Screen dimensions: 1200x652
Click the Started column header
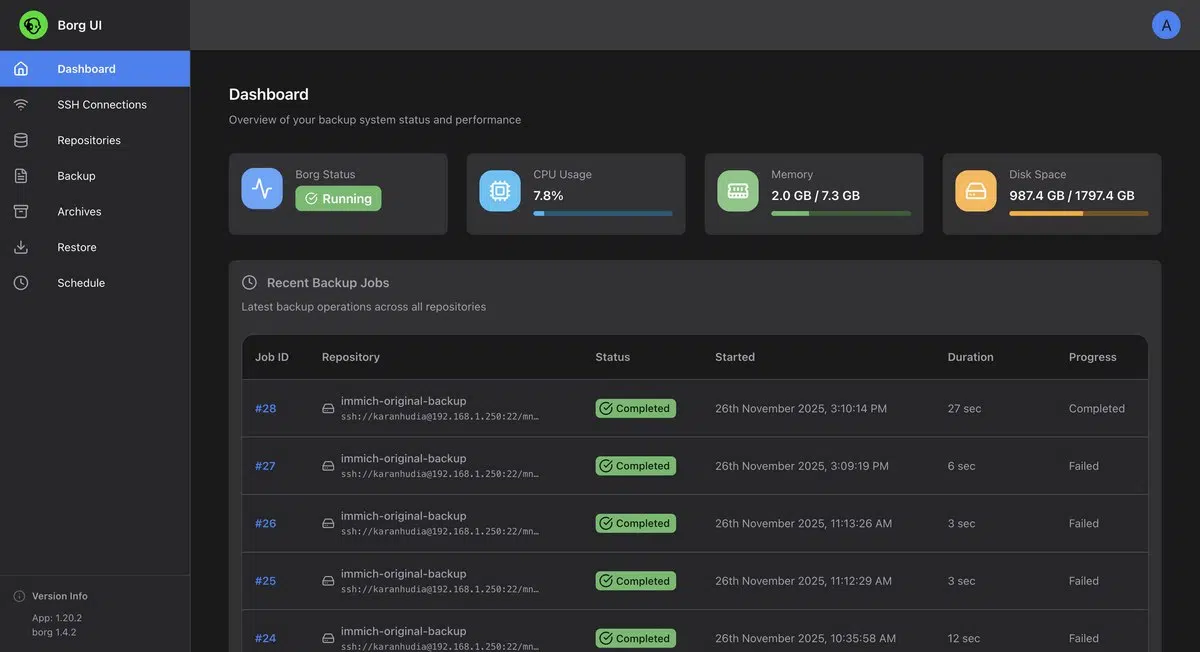tap(735, 357)
